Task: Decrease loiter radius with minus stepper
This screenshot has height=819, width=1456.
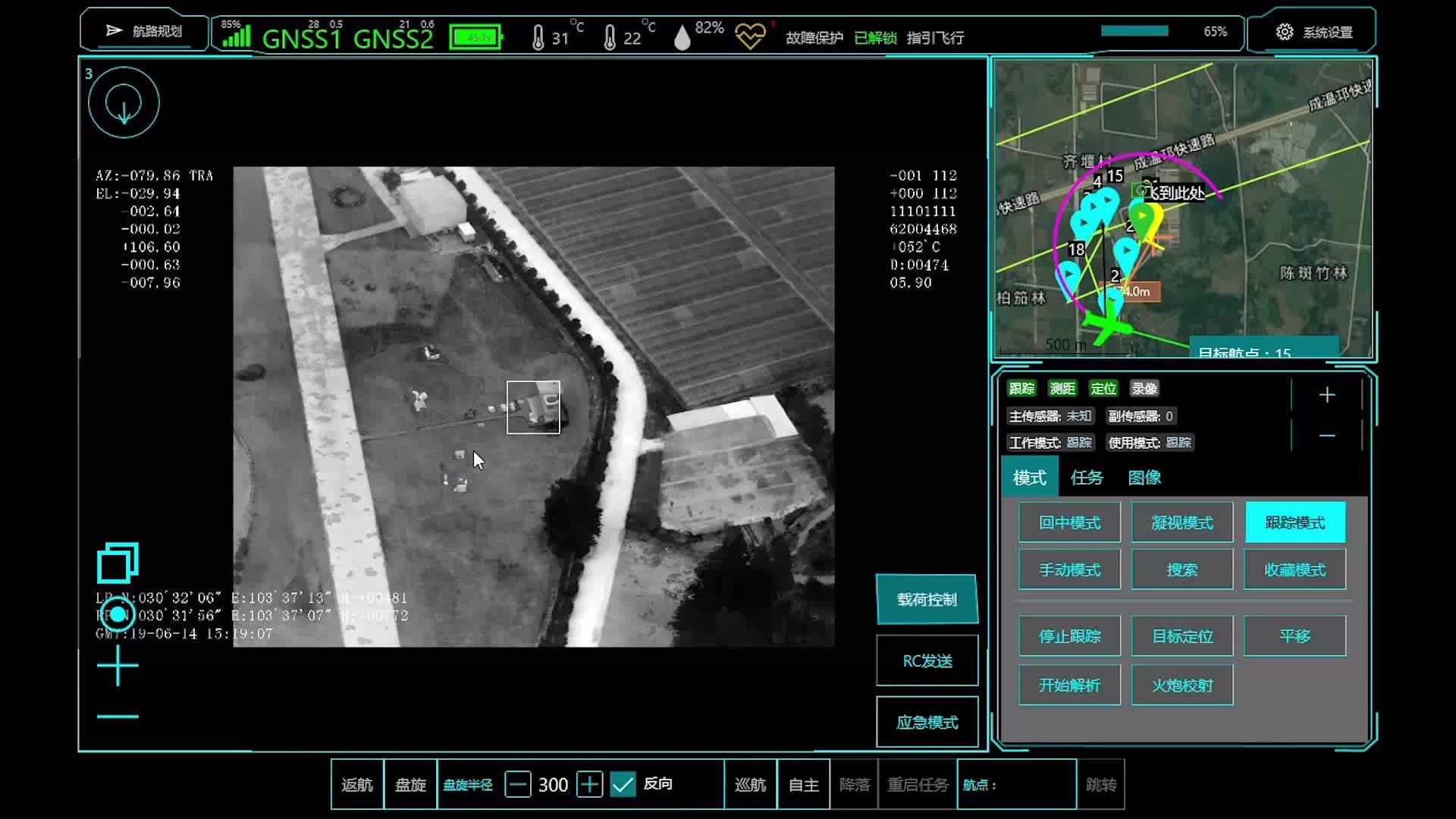Action: tap(518, 784)
